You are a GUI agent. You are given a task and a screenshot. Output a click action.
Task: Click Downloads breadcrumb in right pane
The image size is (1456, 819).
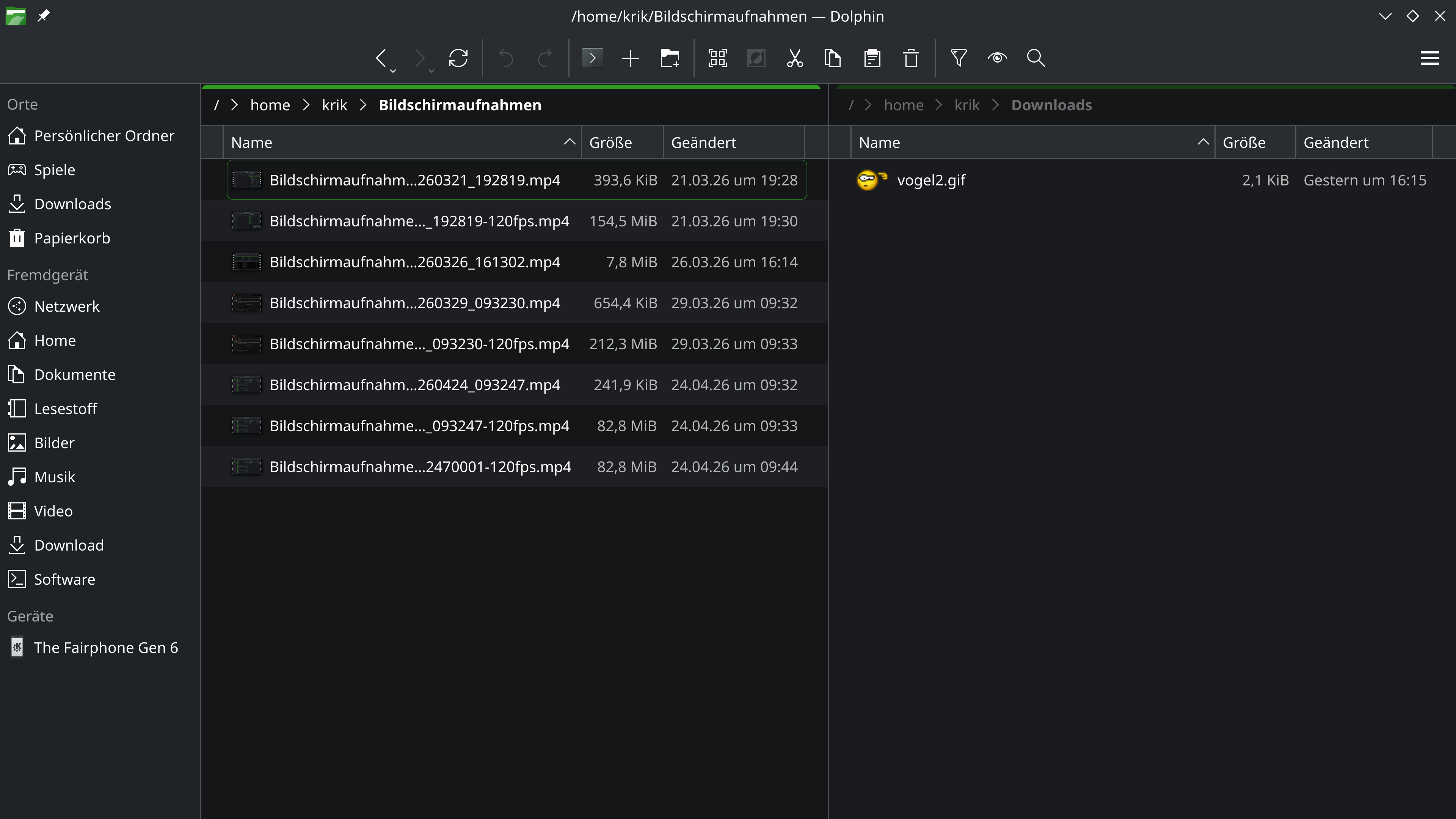coord(1051,105)
